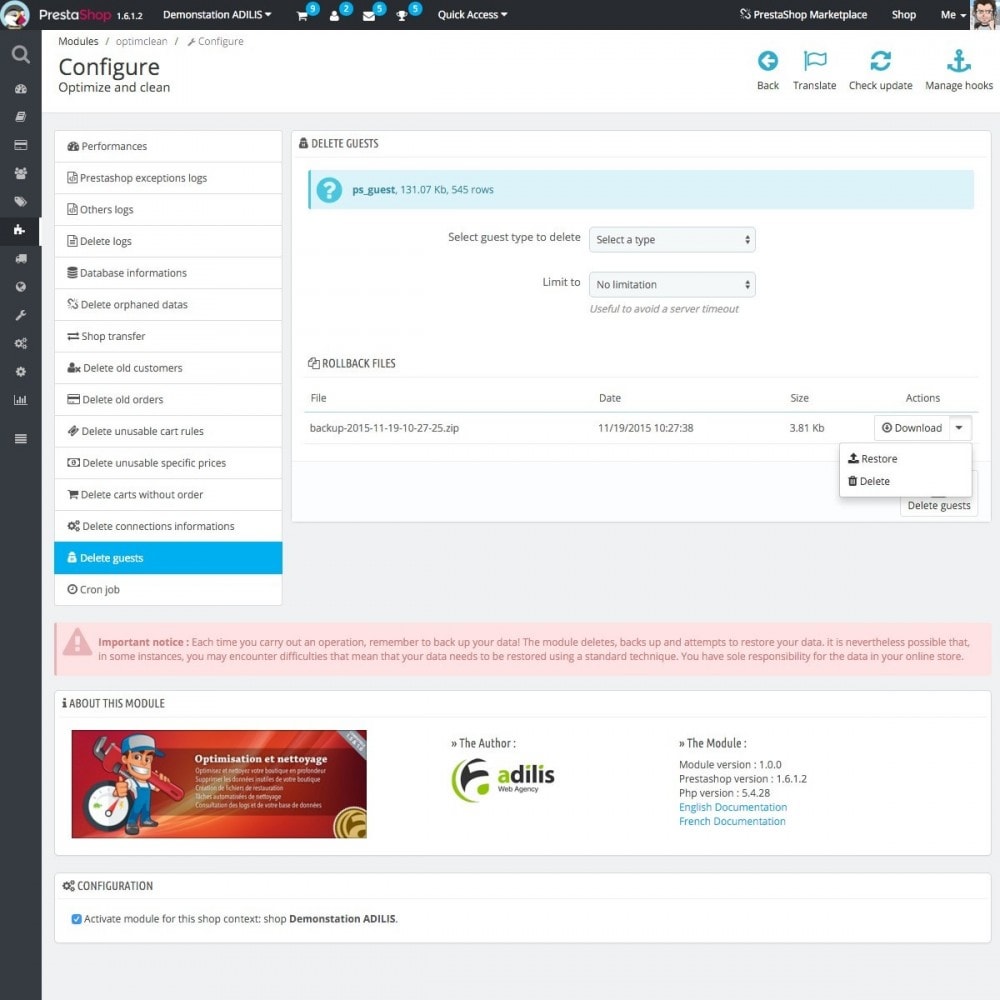Toggle the caret next to Download
The height and width of the screenshot is (1000, 1000).
pos(960,428)
